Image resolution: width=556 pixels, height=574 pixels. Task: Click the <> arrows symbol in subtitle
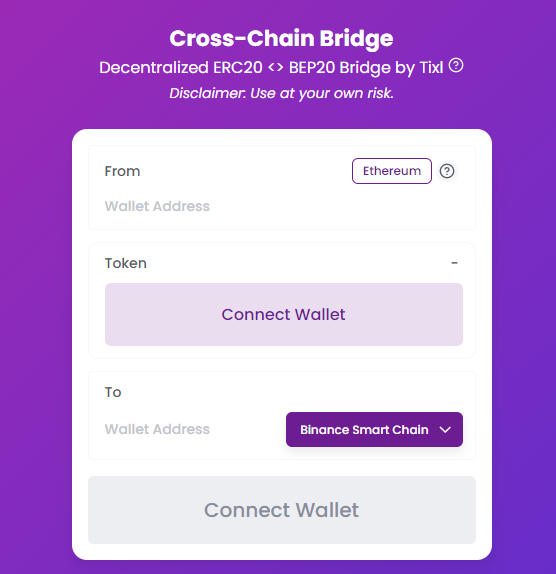[x=275, y=67]
